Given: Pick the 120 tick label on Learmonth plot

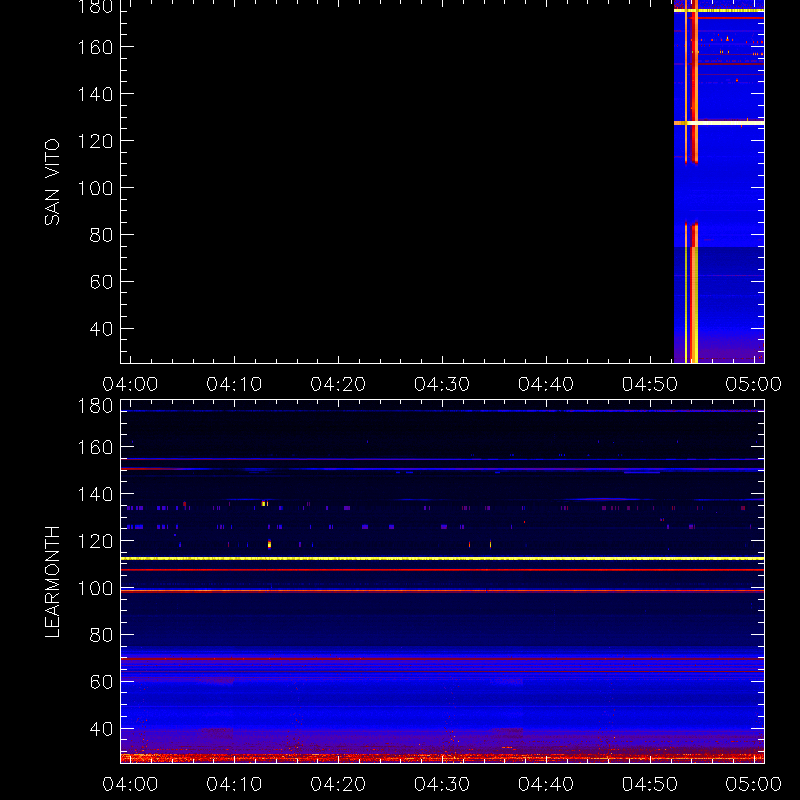Looking at the screenshot, I should 95,541.
